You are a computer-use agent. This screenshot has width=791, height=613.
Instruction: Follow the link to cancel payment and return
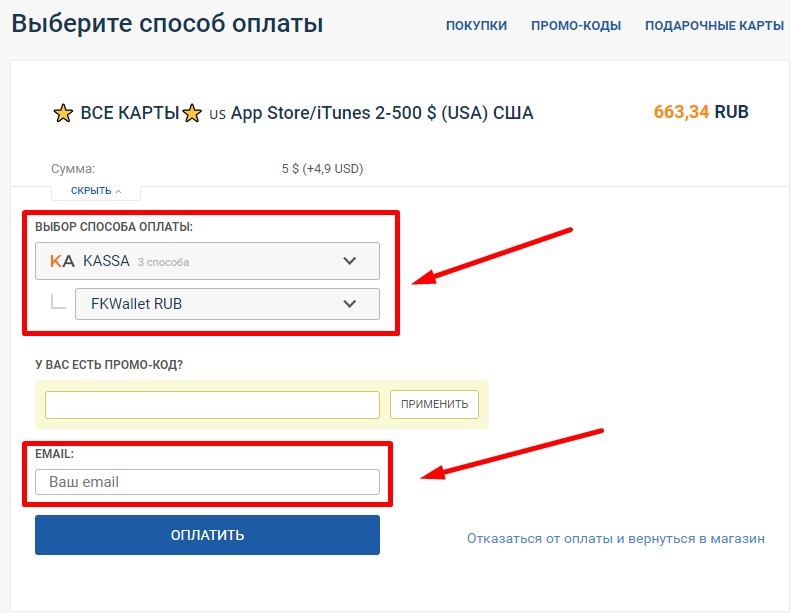point(615,538)
